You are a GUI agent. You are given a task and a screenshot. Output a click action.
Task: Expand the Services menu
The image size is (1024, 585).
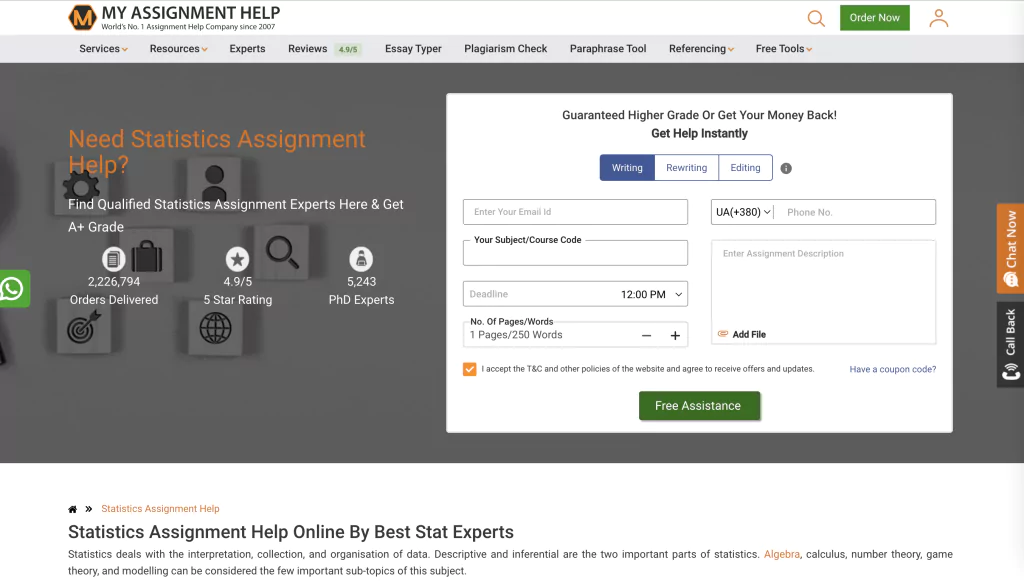click(103, 49)
